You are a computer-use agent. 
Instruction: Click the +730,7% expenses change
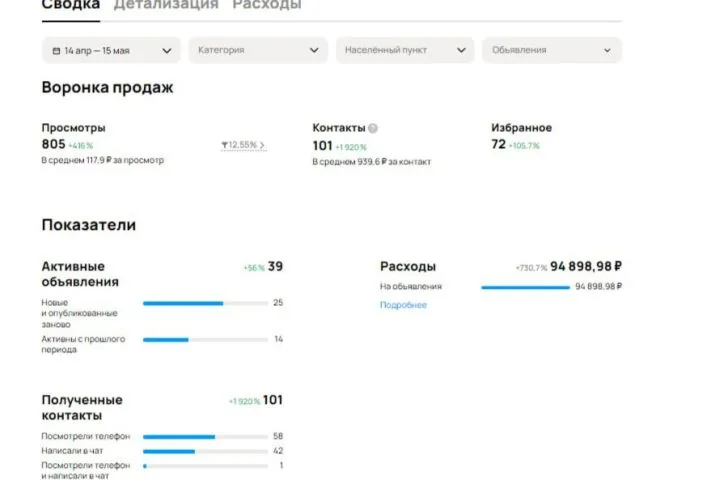(531, 268)
